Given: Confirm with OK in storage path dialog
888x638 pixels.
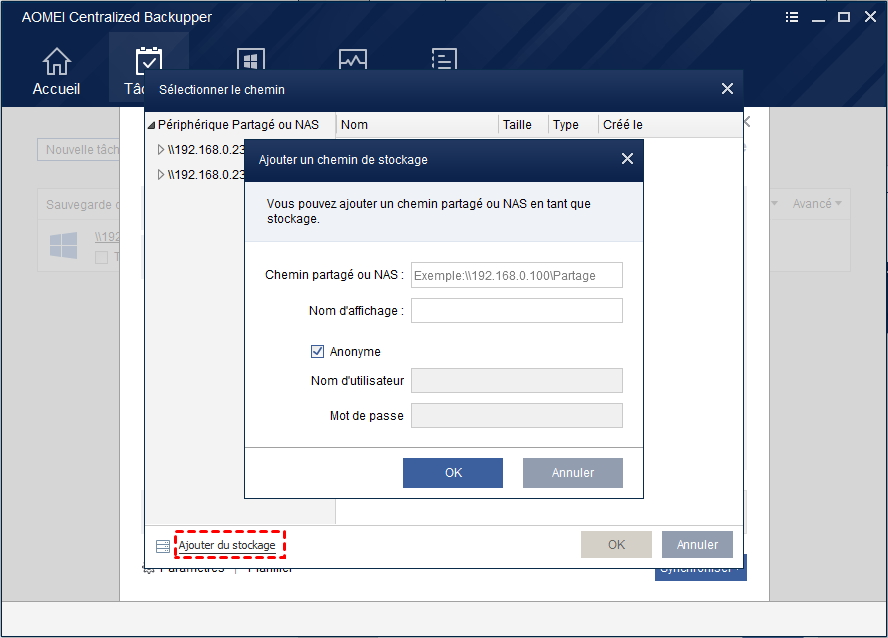Looking at the screenshot, I should (x=453, y=473).
